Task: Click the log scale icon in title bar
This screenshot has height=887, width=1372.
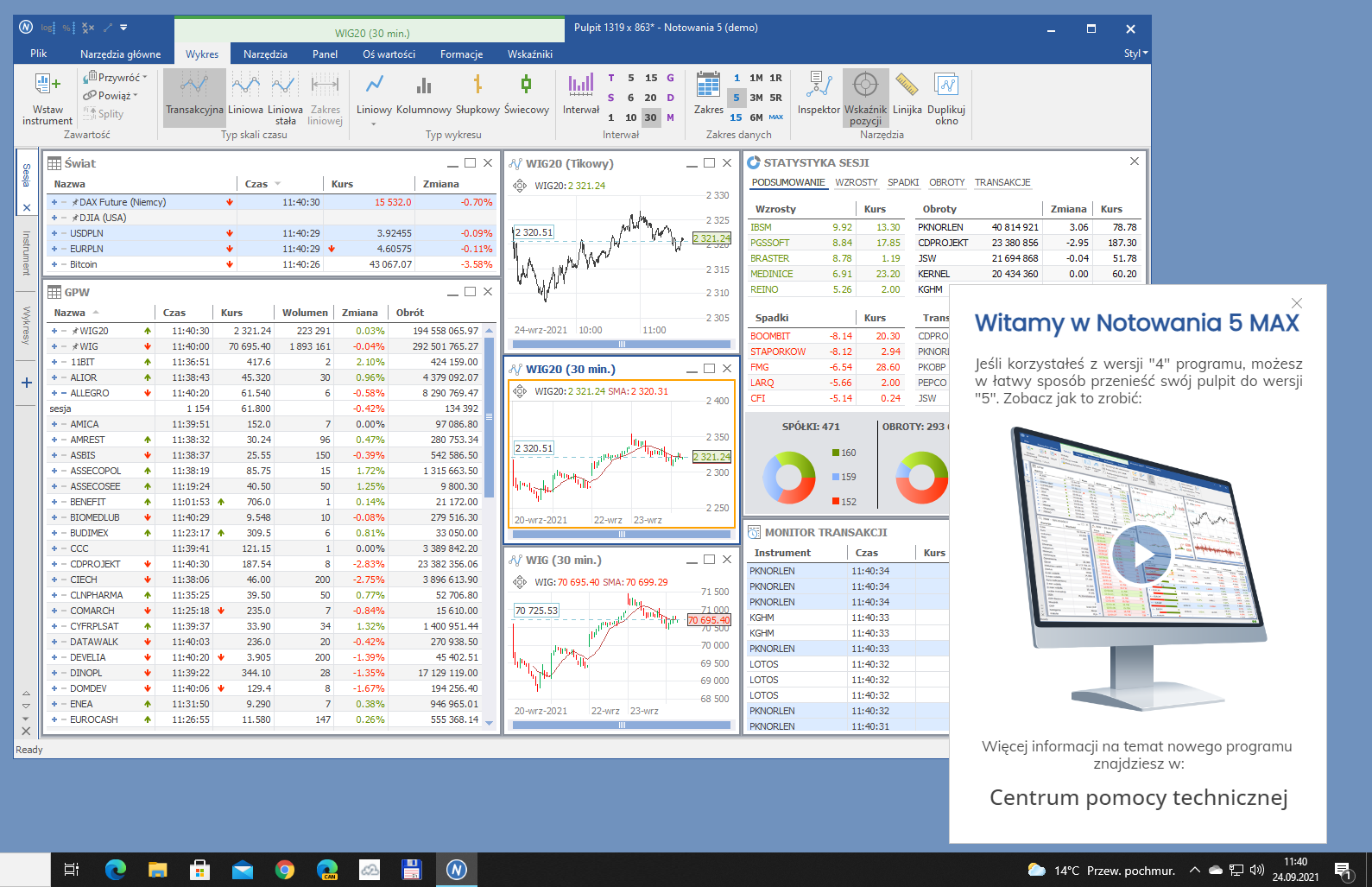Action: click(47, 28)
